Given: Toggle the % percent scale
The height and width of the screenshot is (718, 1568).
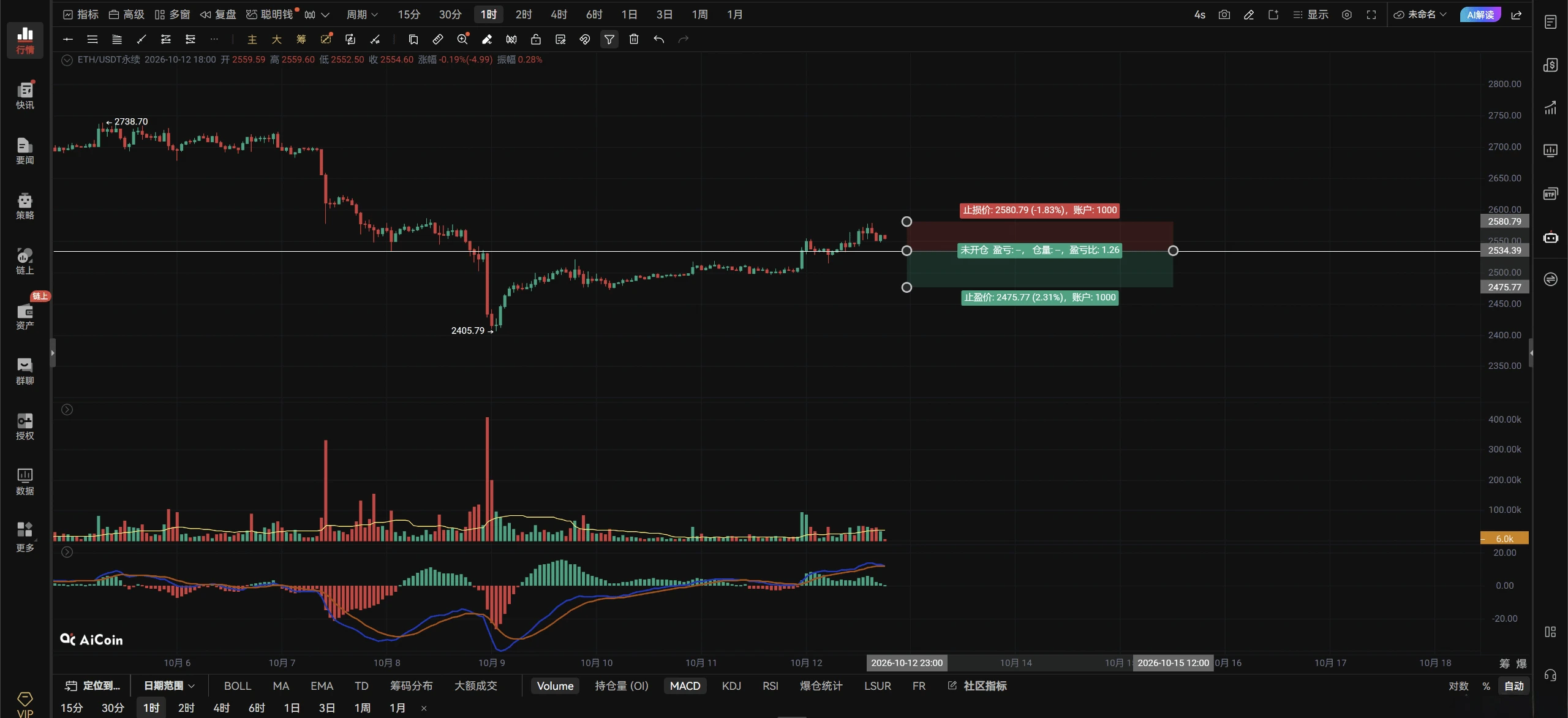Looking at the screenshot, I should (1486, 686).
